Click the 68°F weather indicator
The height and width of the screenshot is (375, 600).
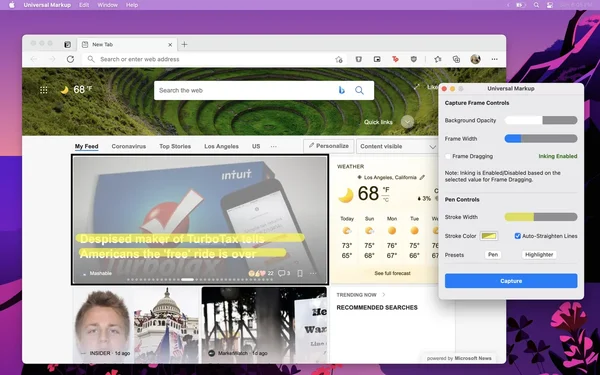(x=77, y=90)
